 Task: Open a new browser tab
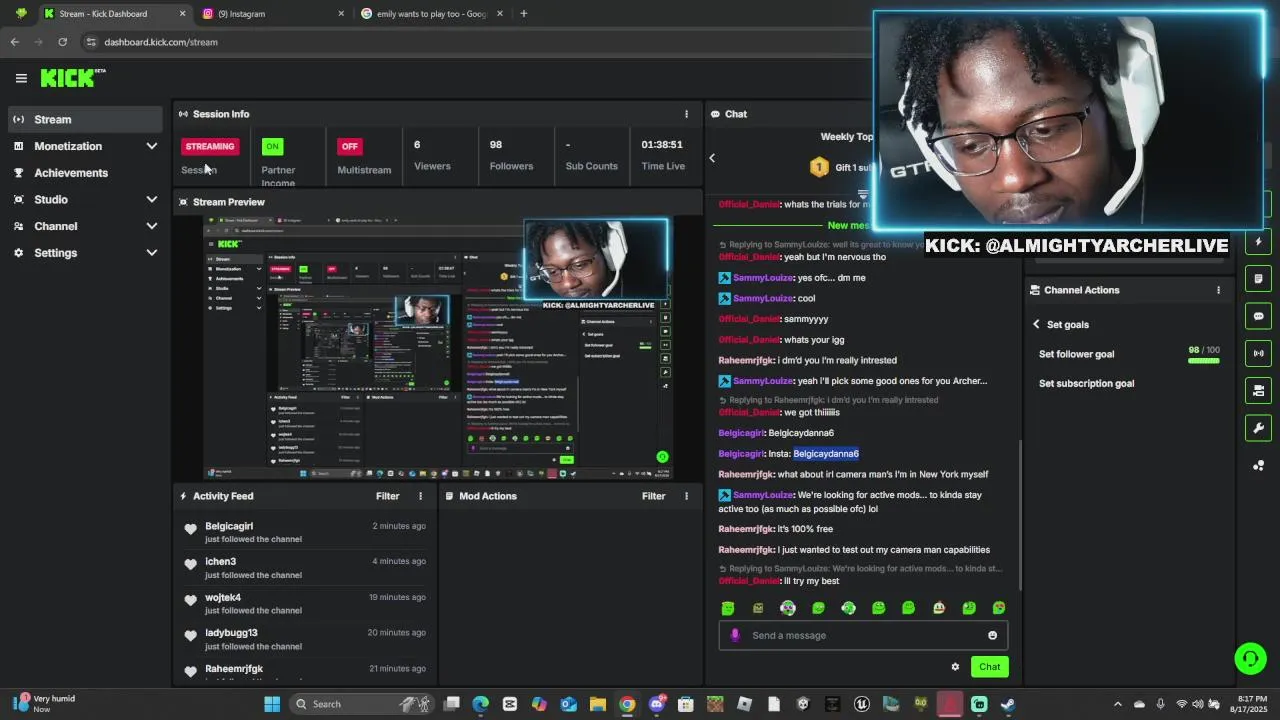pyautogui.click(x=523, y=14)
